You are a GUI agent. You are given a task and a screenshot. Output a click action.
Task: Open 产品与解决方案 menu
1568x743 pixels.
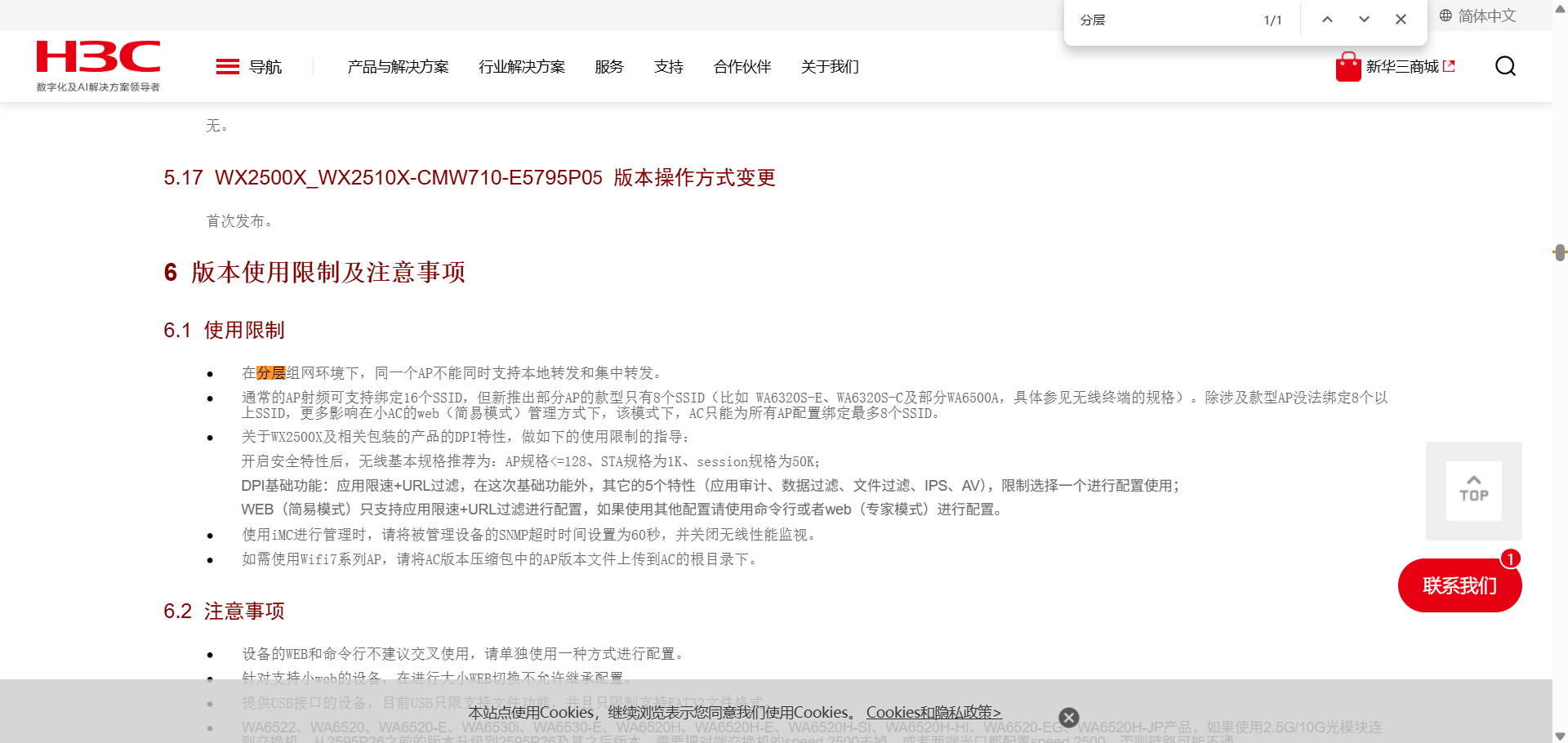[398, 67]
